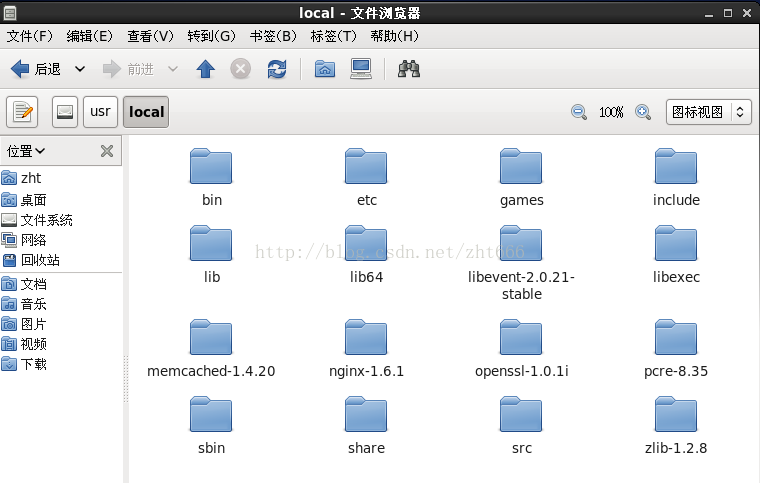
Task: Click the root filesystem path button
Action: (x=65, y=112)
